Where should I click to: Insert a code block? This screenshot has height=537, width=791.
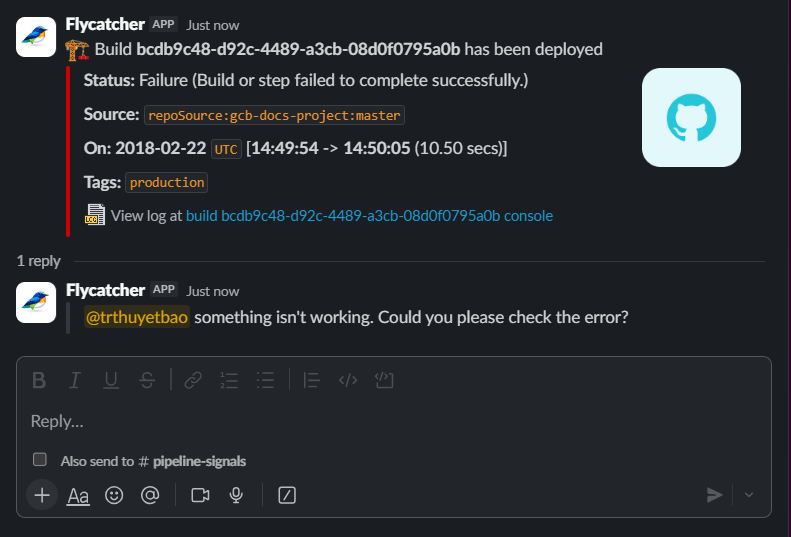coord(384,380)
